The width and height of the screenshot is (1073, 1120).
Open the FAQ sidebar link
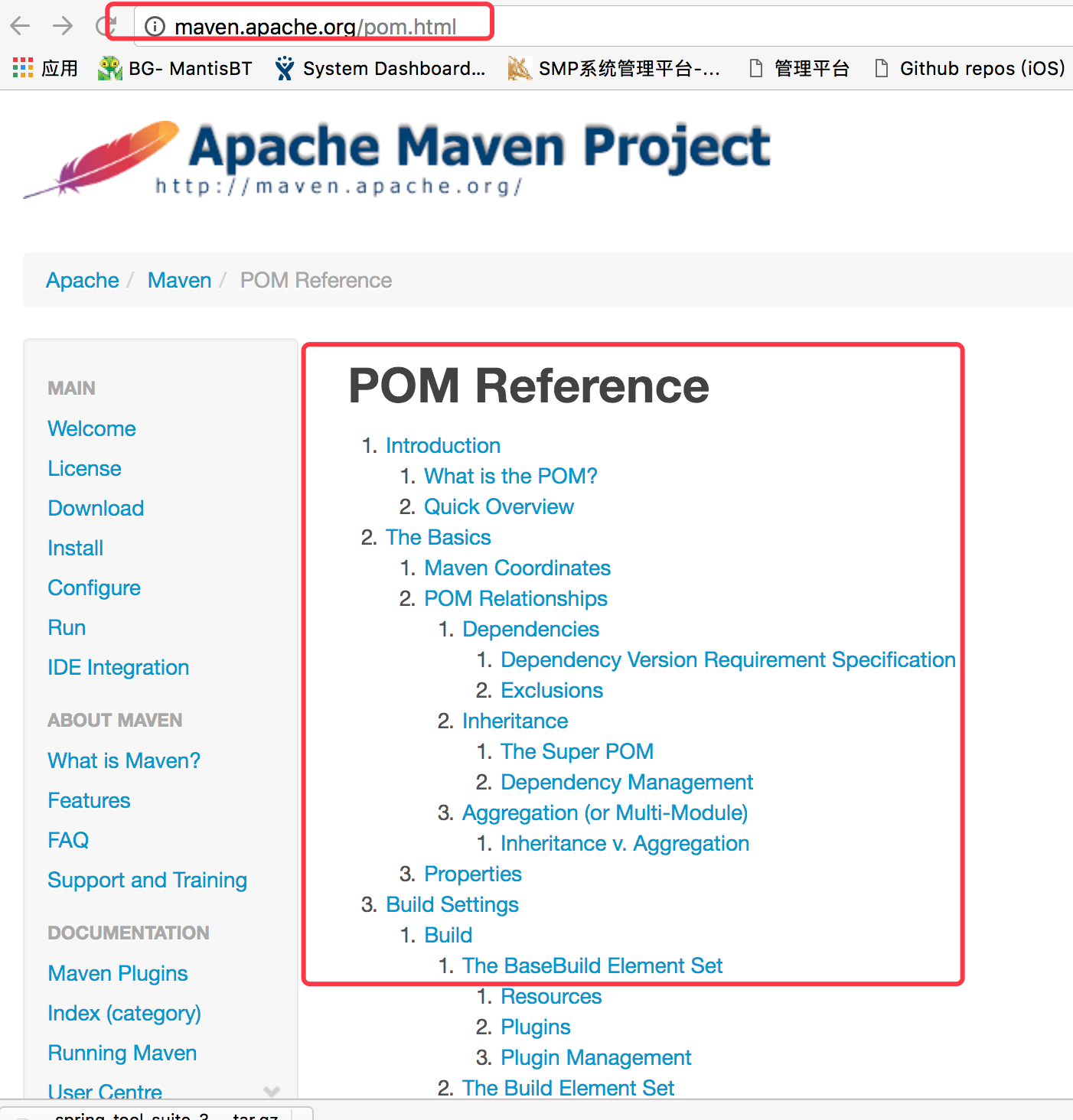[x=68, y=840]
